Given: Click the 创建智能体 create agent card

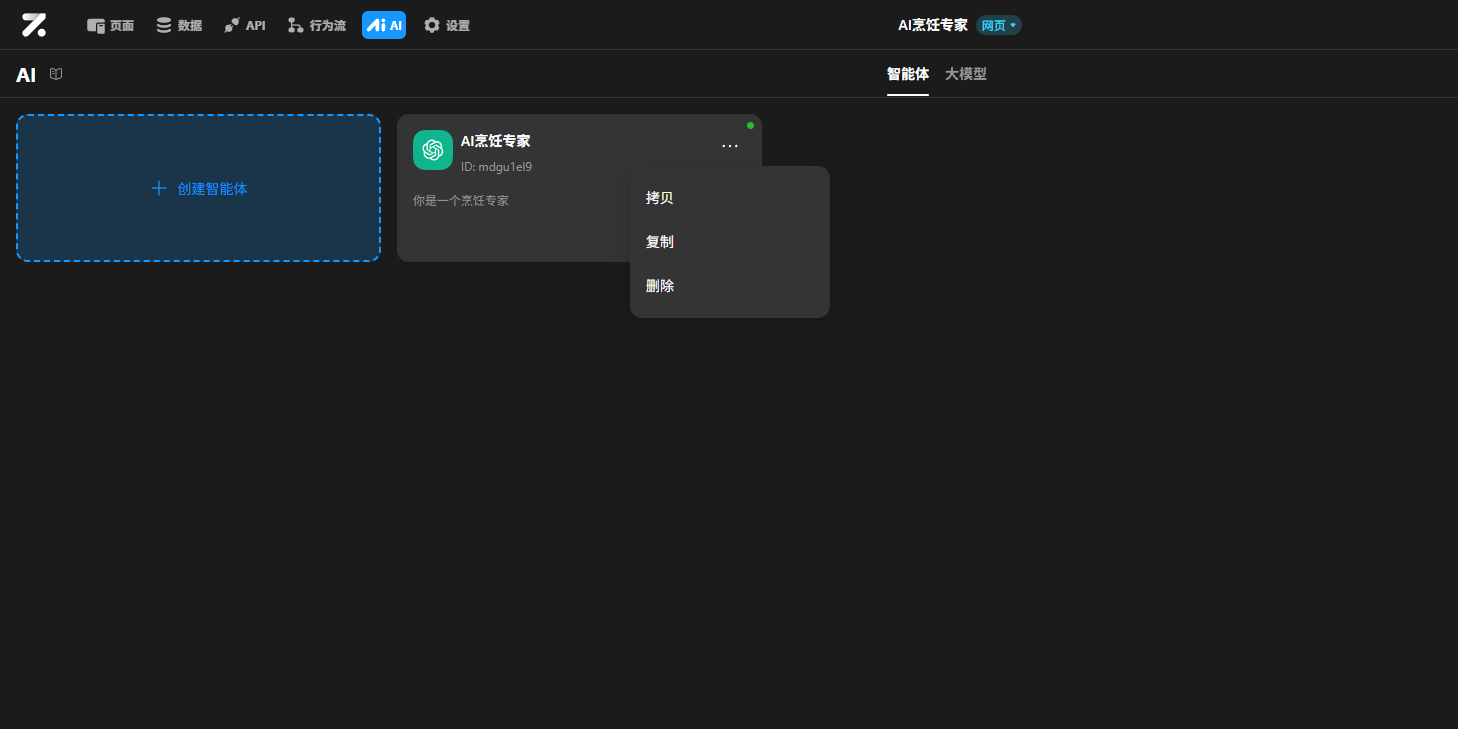Looking at the screenshot, I should (x=198, y=188).
